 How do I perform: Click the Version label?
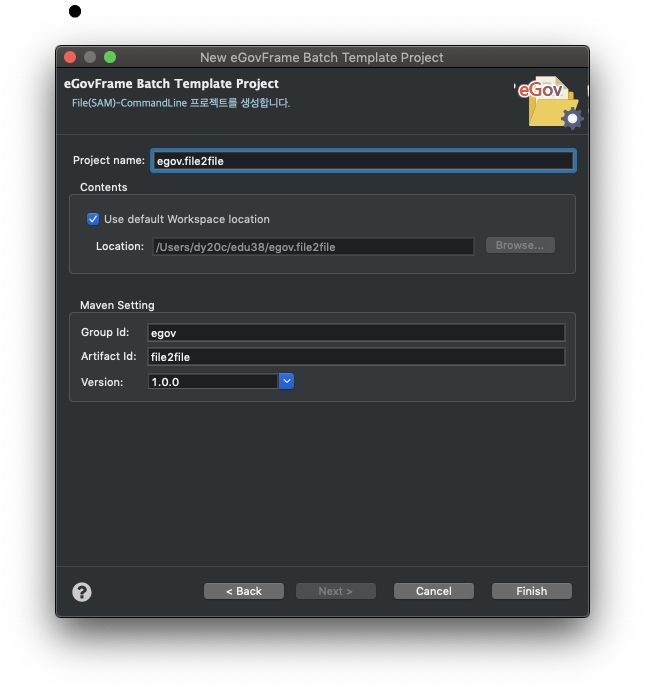[102, 382]
